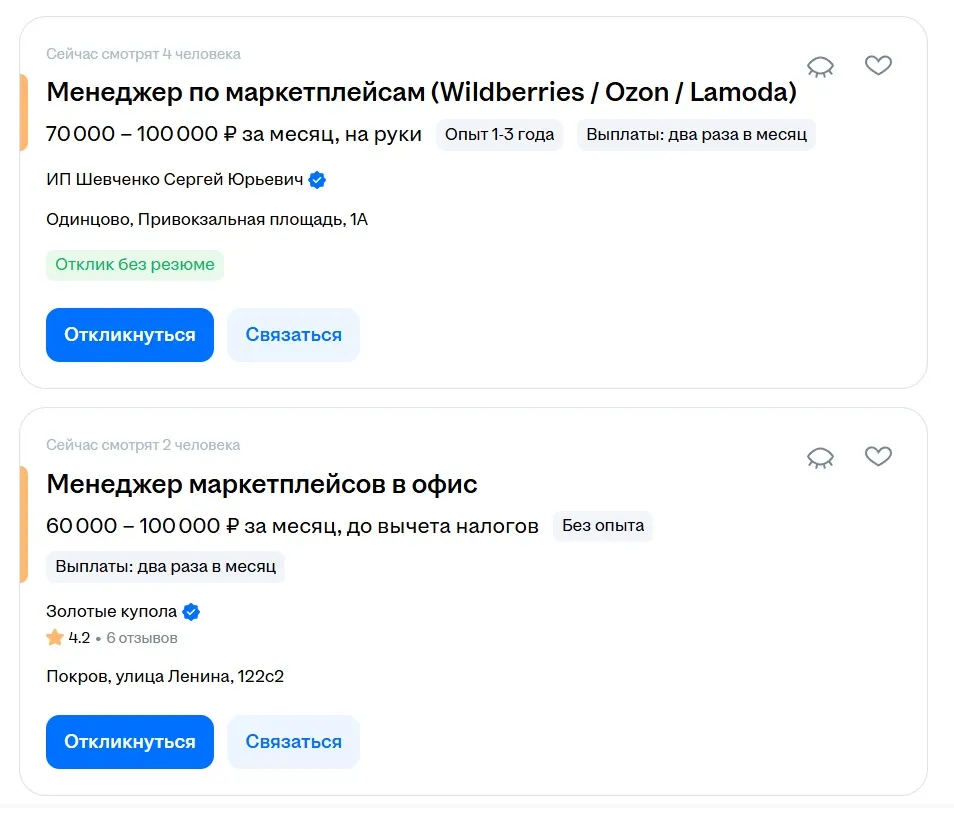The height and width of the screenshot is (817, 954).
Task: Open employer page Золотые купола
Action: (x=111, y=611)
